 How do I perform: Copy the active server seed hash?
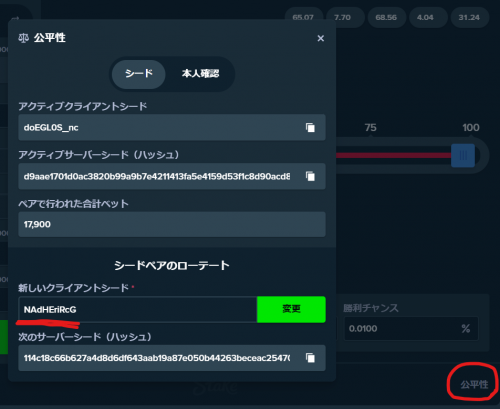(x=310, y=176)
